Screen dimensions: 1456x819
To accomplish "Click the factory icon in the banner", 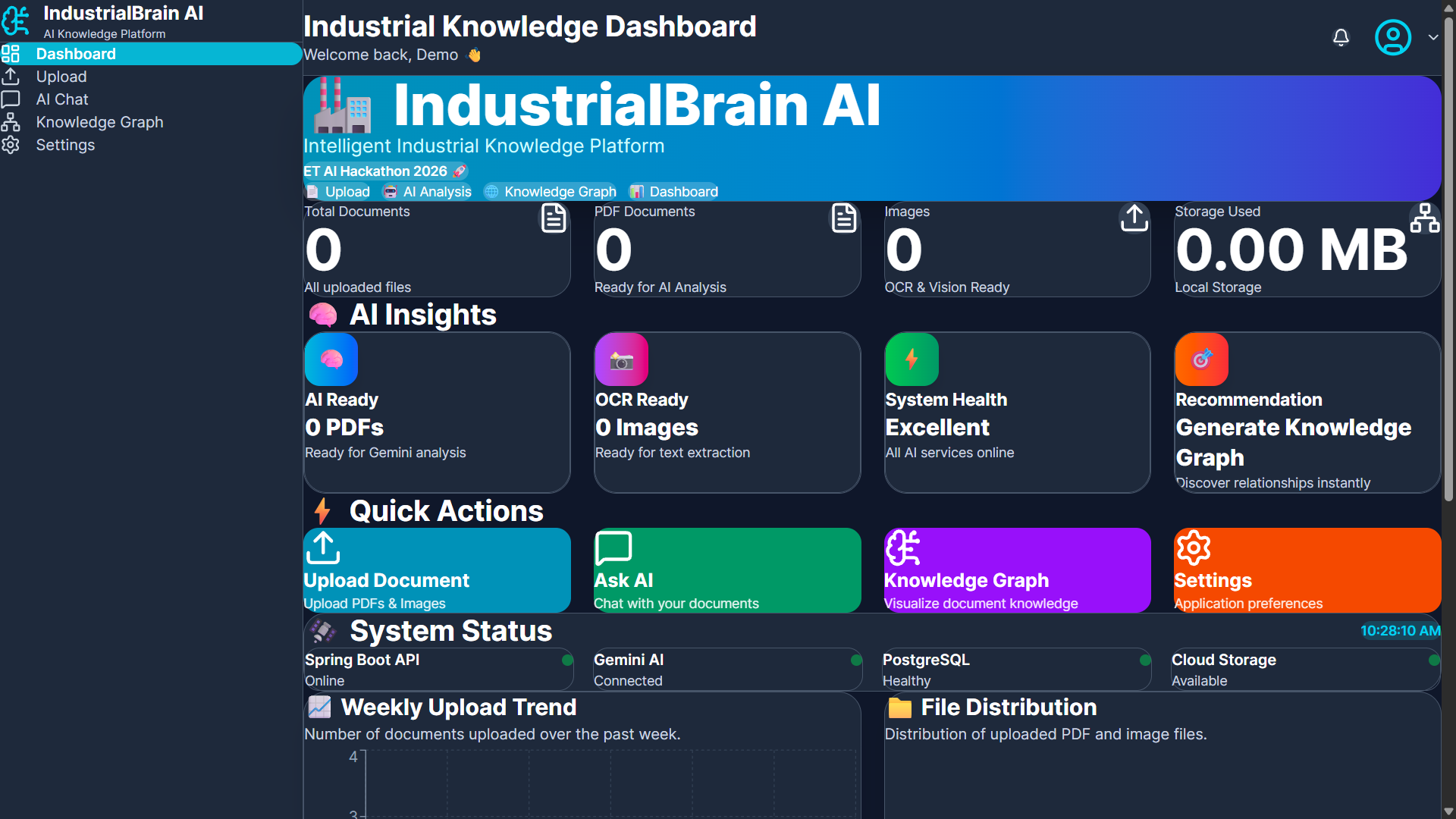I will 342,105.
